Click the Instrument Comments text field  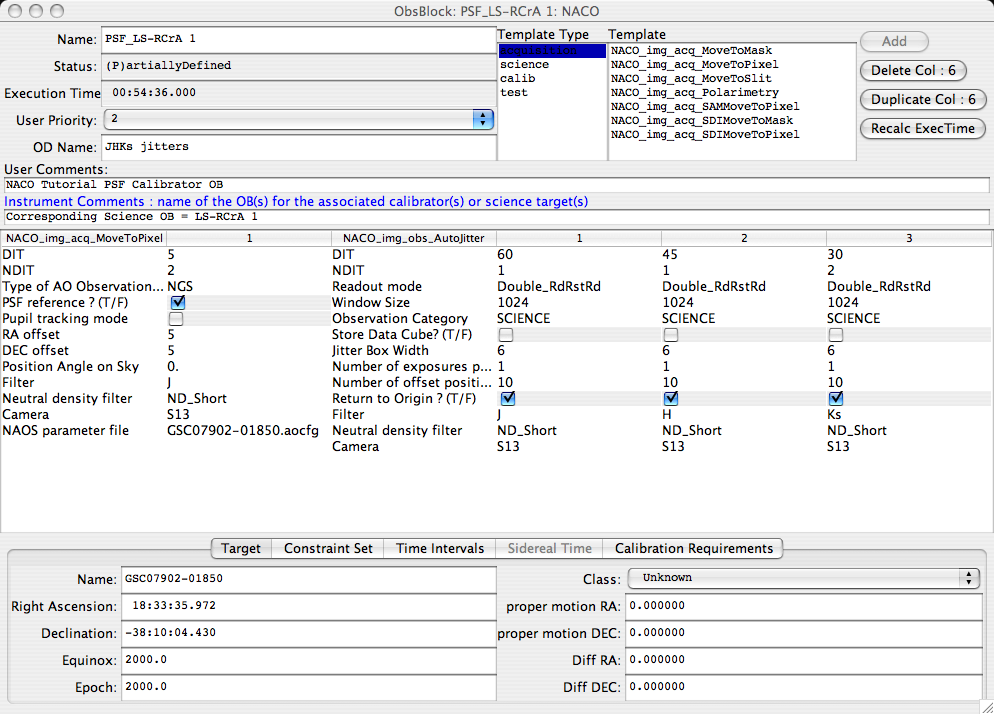[496, 217]
